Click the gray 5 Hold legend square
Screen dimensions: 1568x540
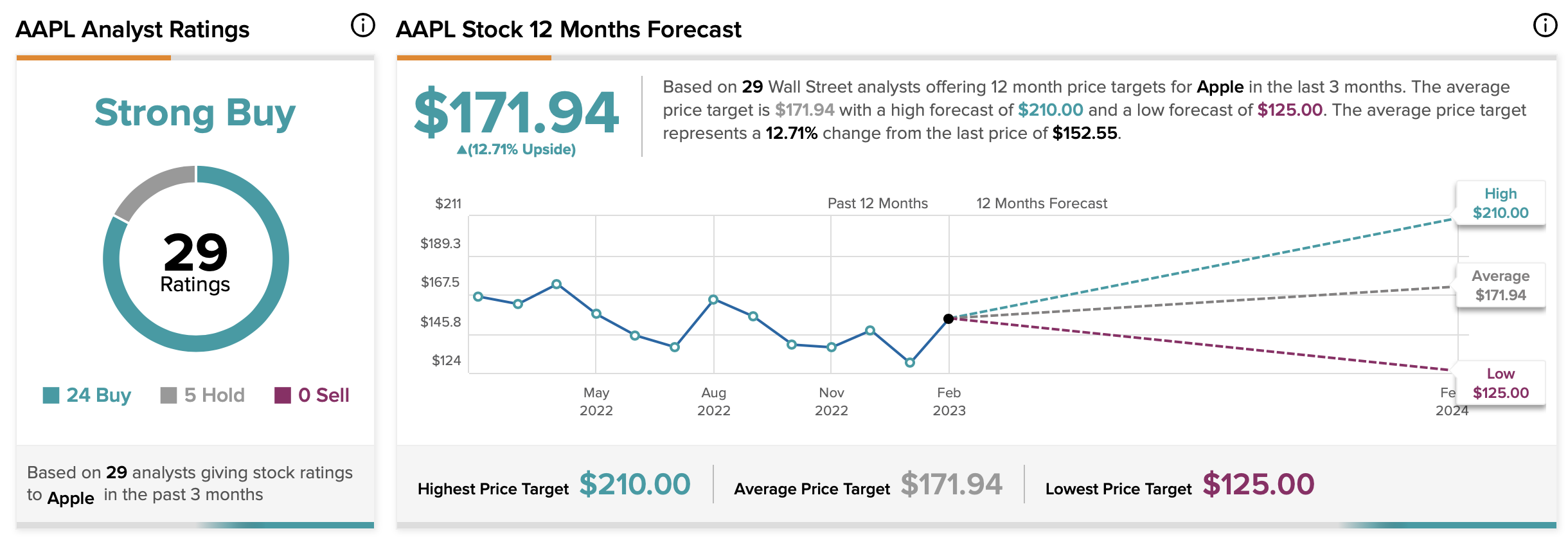(x=168, y=395)
